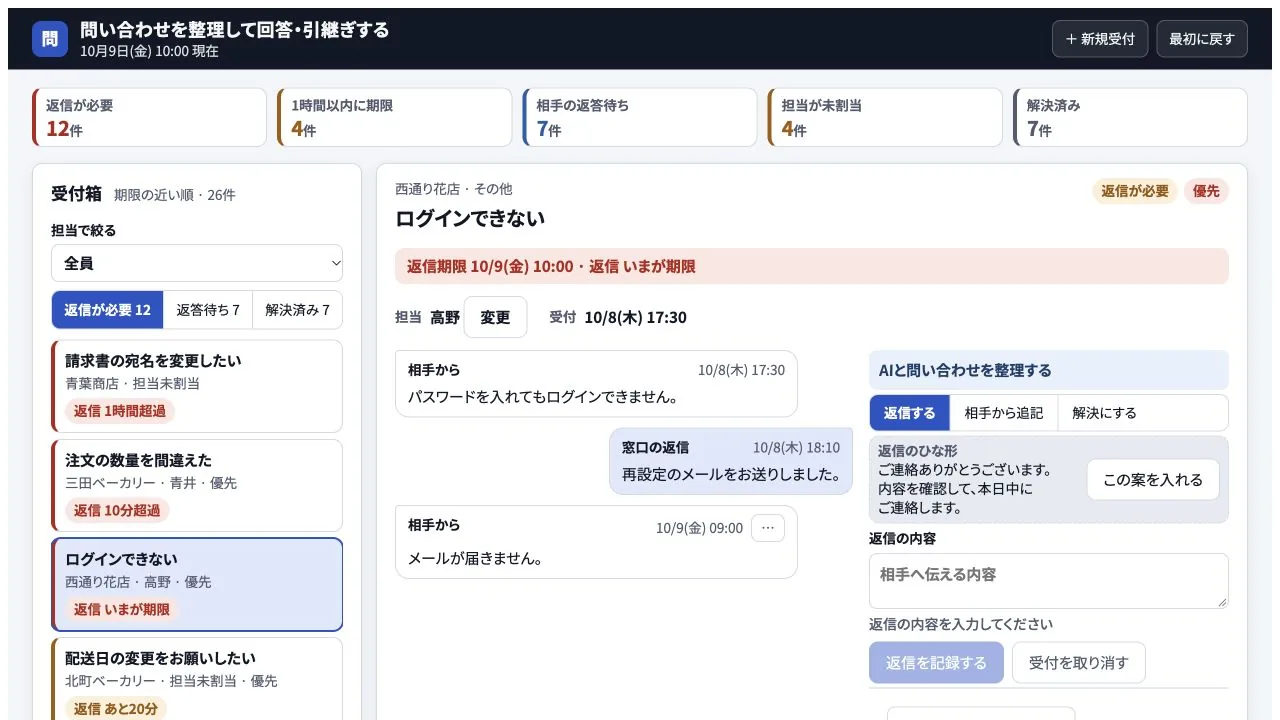Image resolution: width=1280 pixels, height=720 pixels.
Task: Open the 請求書の宛名を変更したい ticket
Action: [x=197, y=386]
